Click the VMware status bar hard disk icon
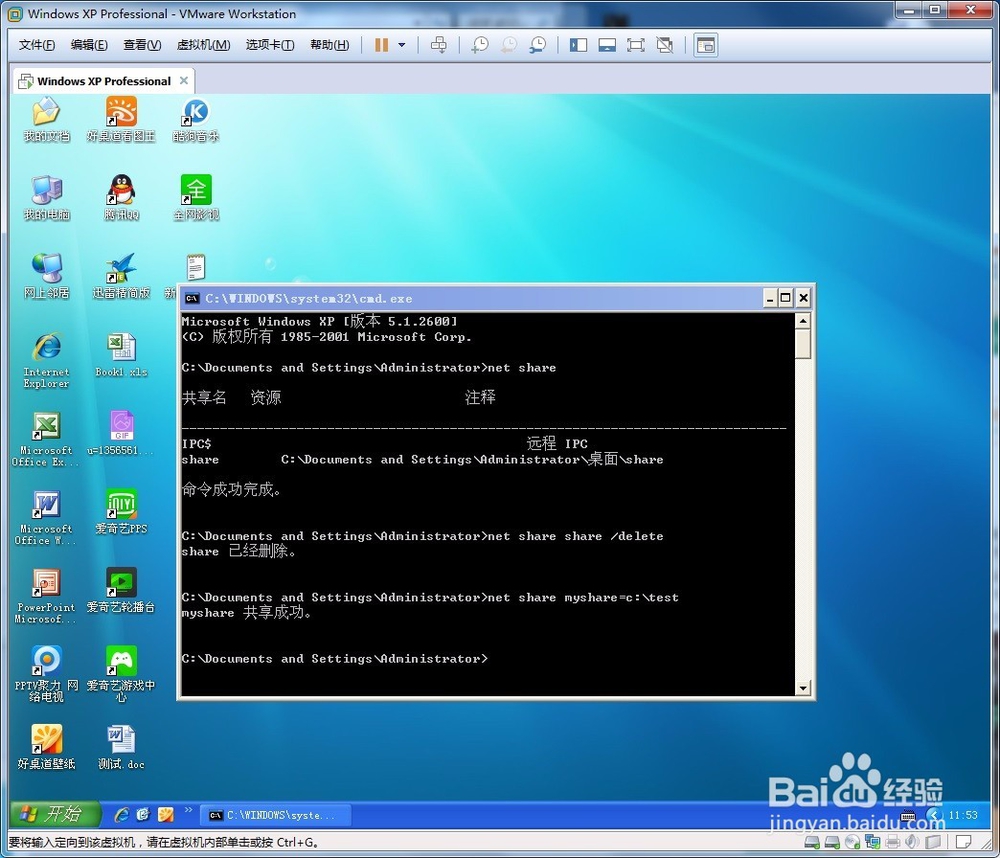1000x858 pixels. click(x=811, y=842)
